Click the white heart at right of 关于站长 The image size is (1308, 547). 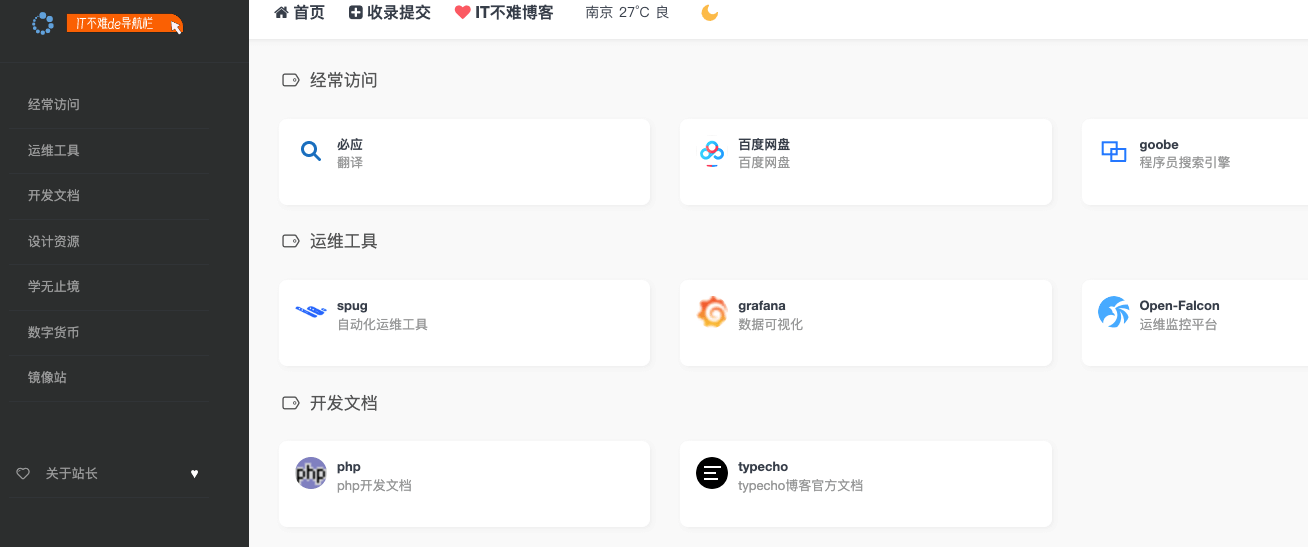[x=195, y=474]
